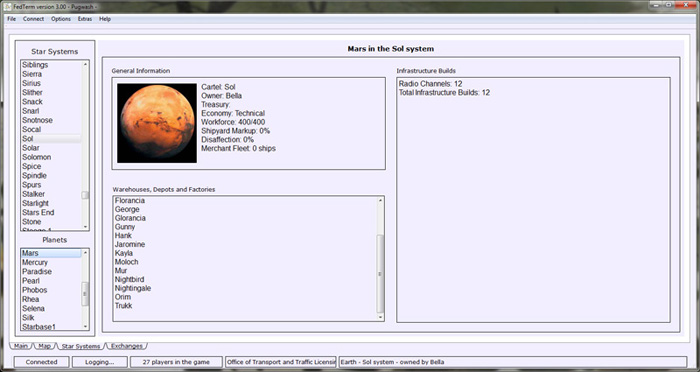This screenshot has width=700, height=372.
Task: Open the Help menu
Action: (x=105, y=19)
